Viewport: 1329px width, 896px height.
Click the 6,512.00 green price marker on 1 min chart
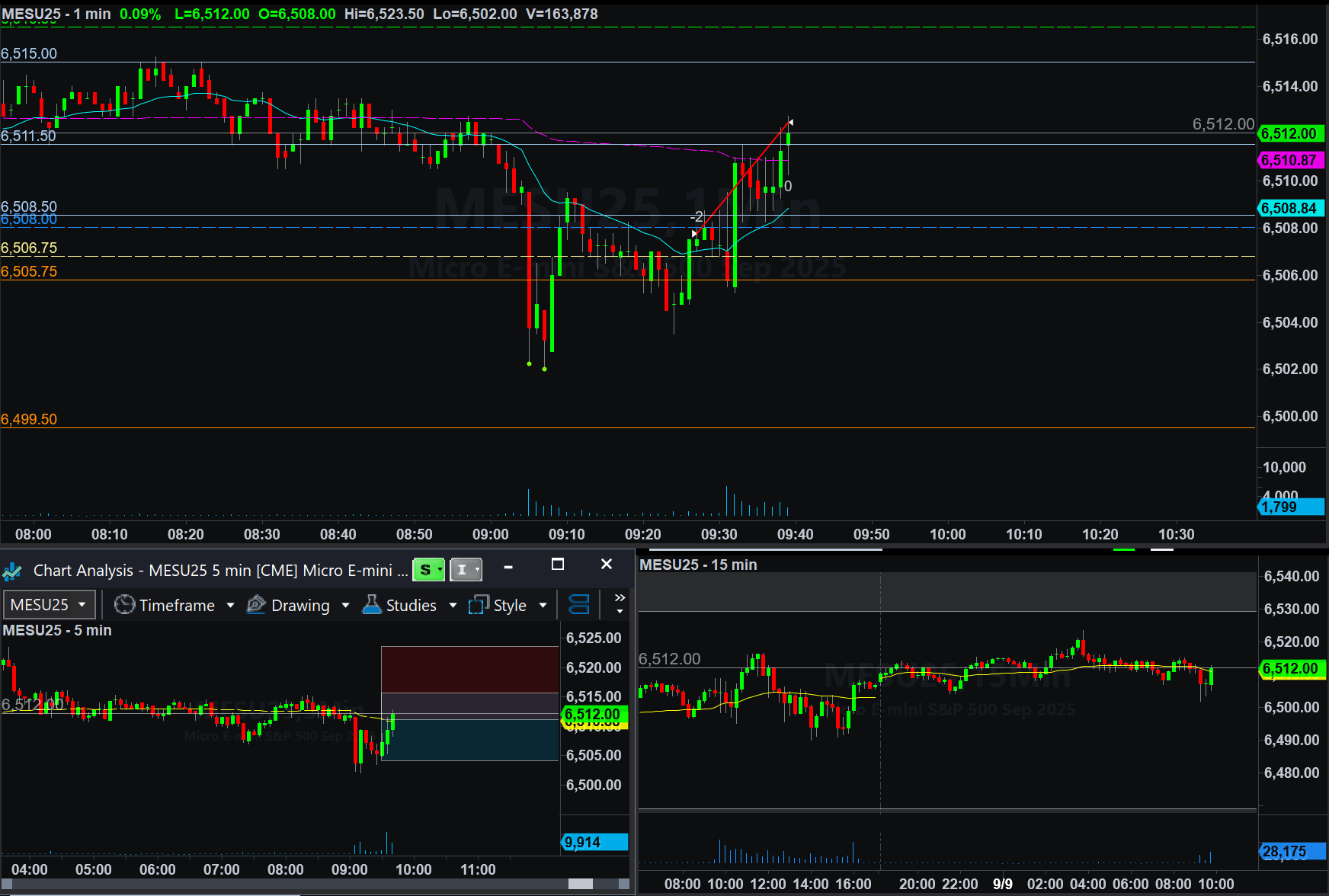(1289, 133)
